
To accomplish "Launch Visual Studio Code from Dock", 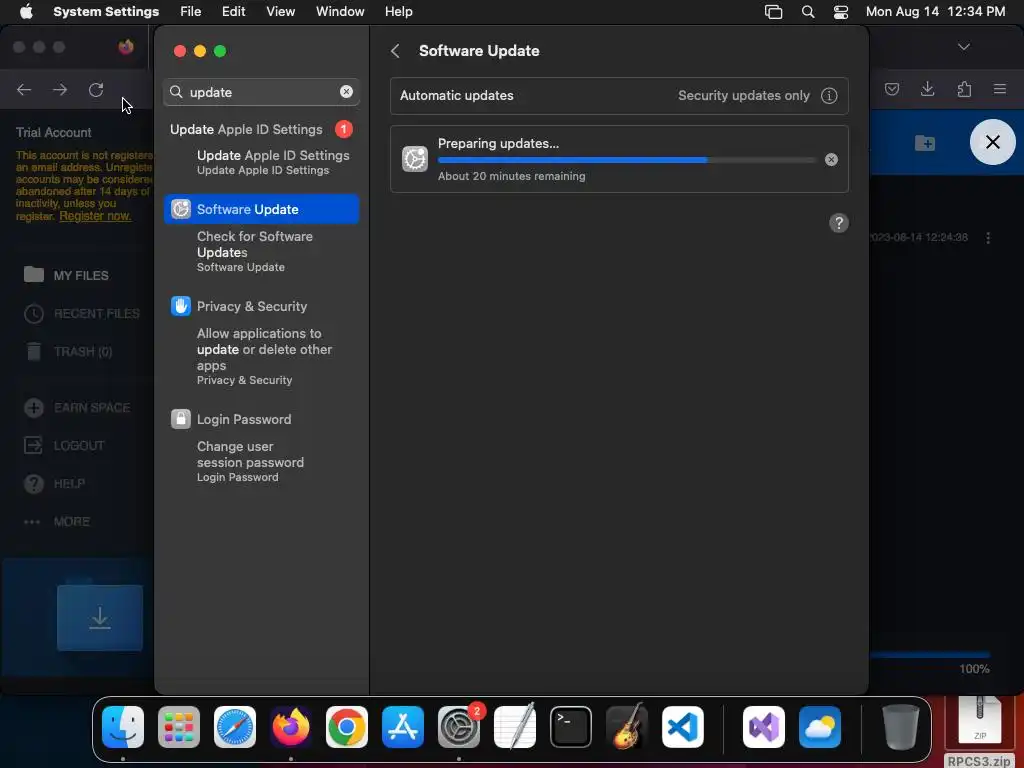I will 682,726.
